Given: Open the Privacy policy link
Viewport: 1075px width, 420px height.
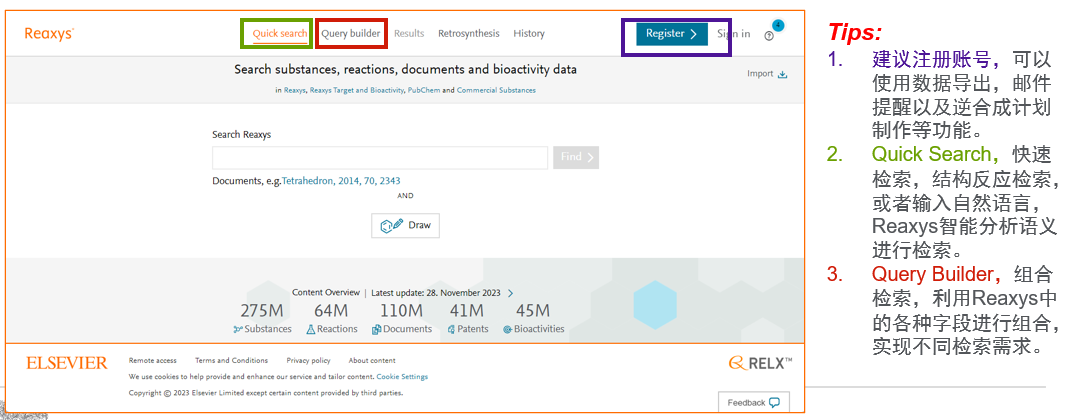Looking at the screenshot, I should pyautogui.click(x=309, y=360).
